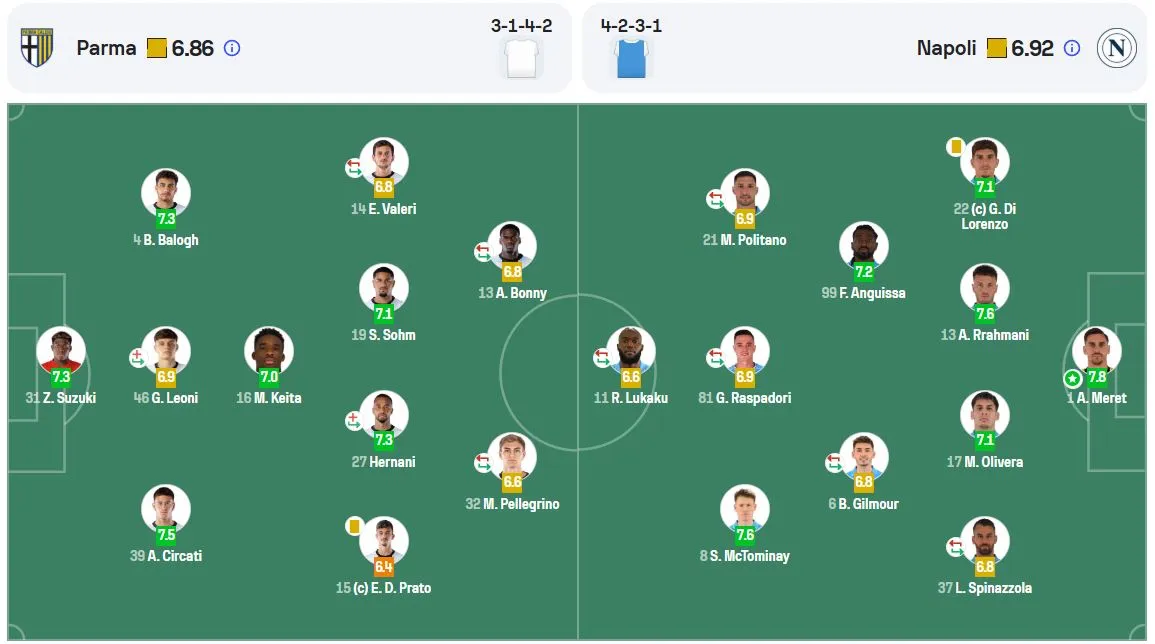1155x644 pixels.
Task: Select Z. Suzuki goalkeeper photo
Action: tap(61, 350)
